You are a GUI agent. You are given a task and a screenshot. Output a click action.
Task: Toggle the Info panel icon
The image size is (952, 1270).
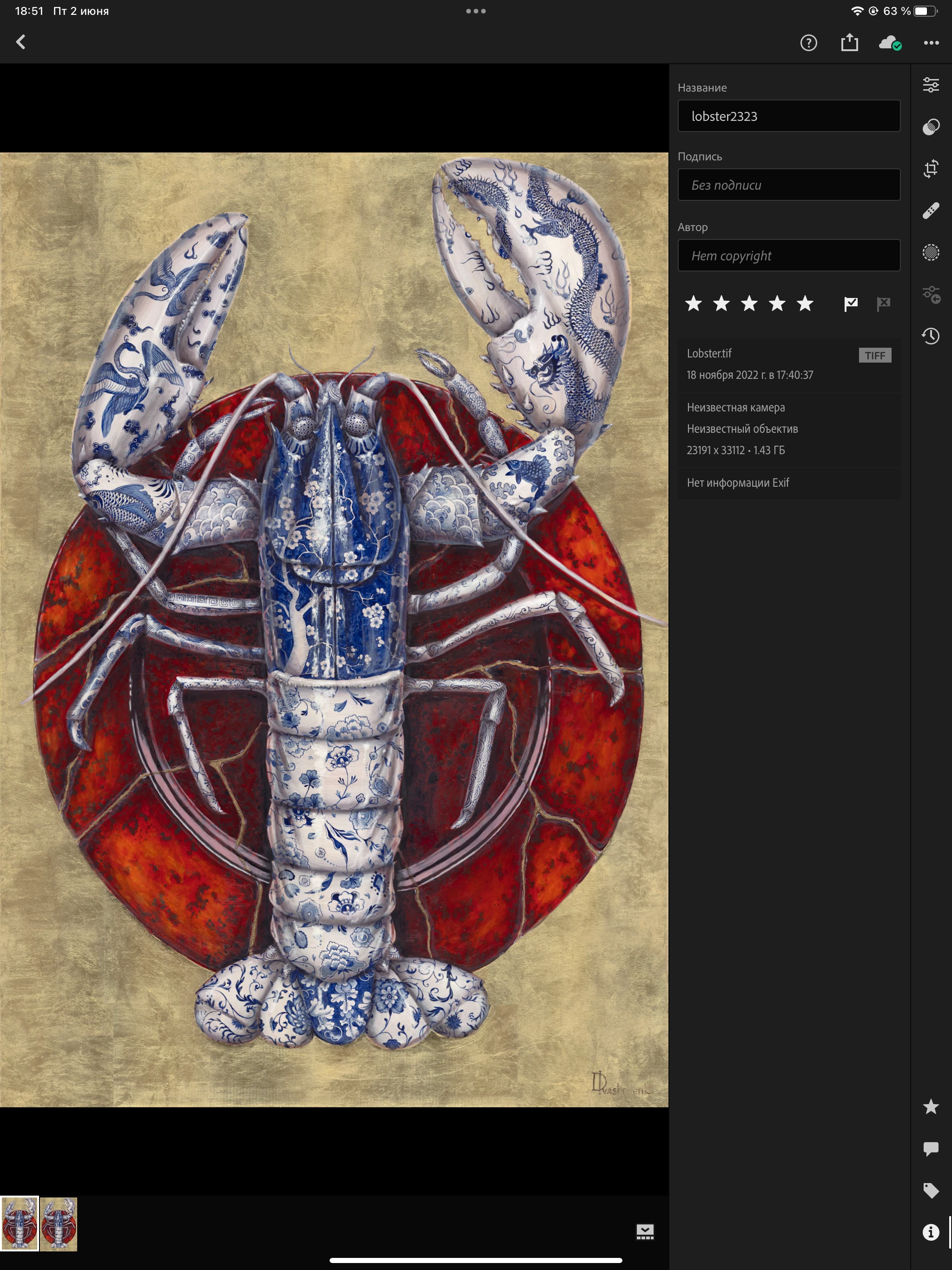931,1232
